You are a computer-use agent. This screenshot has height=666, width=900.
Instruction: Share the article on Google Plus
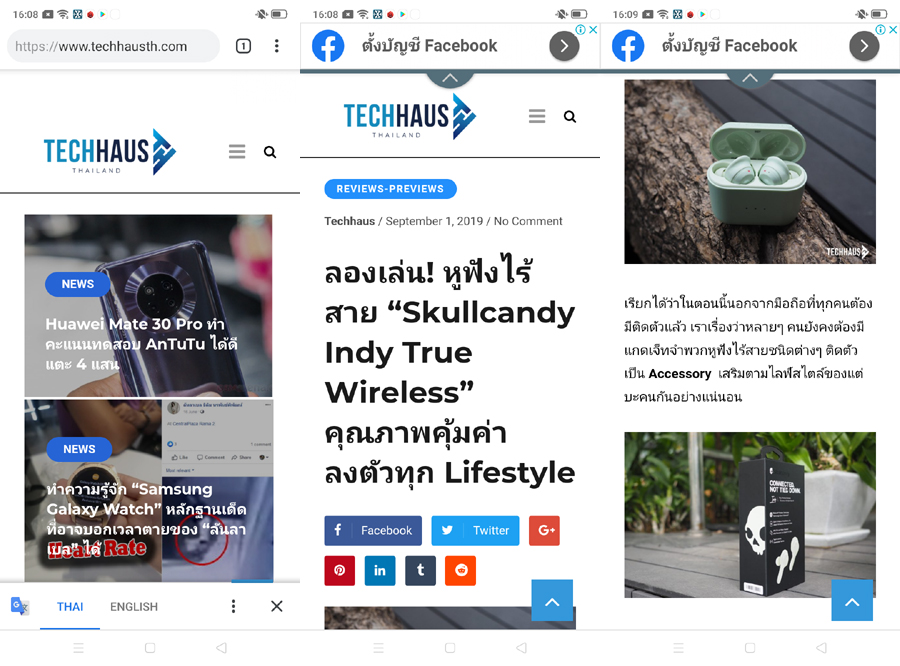[544, 531]
